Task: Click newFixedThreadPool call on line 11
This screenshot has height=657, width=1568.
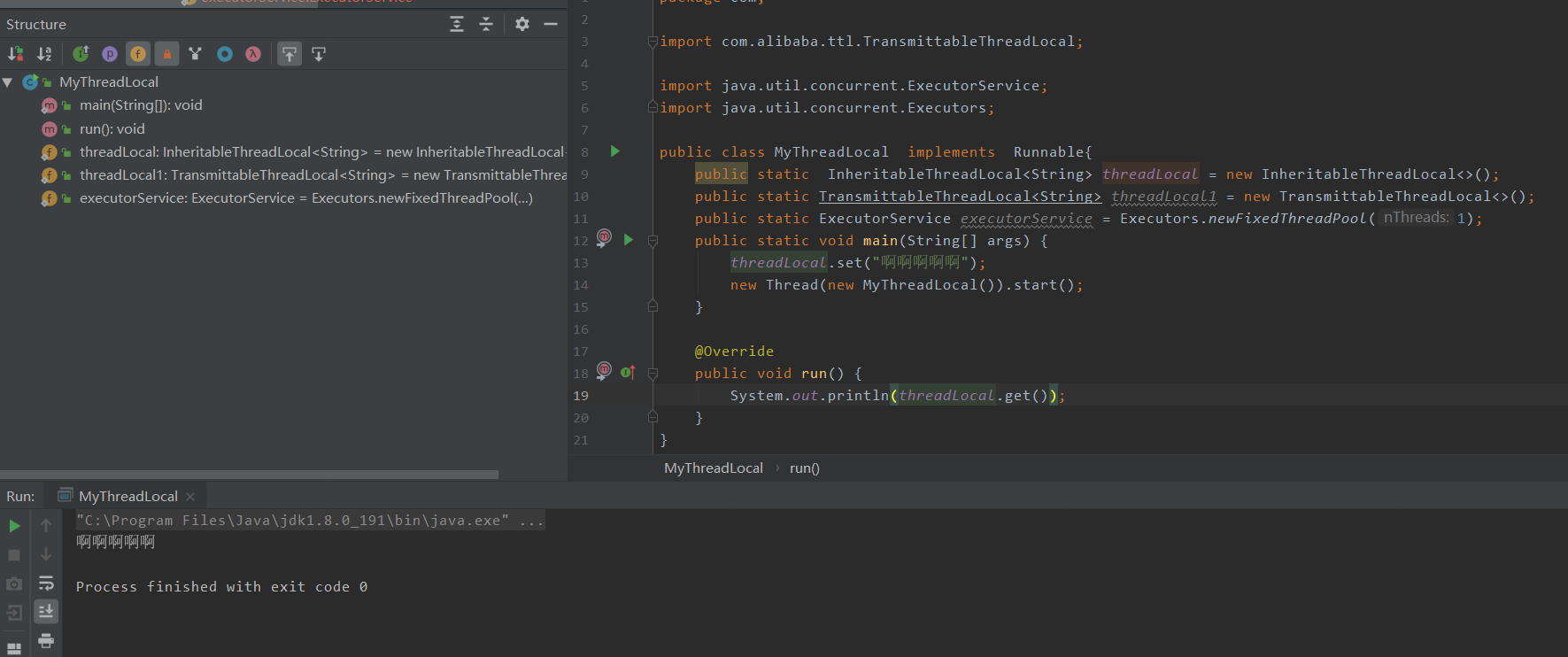Action: click(1287, 219)
